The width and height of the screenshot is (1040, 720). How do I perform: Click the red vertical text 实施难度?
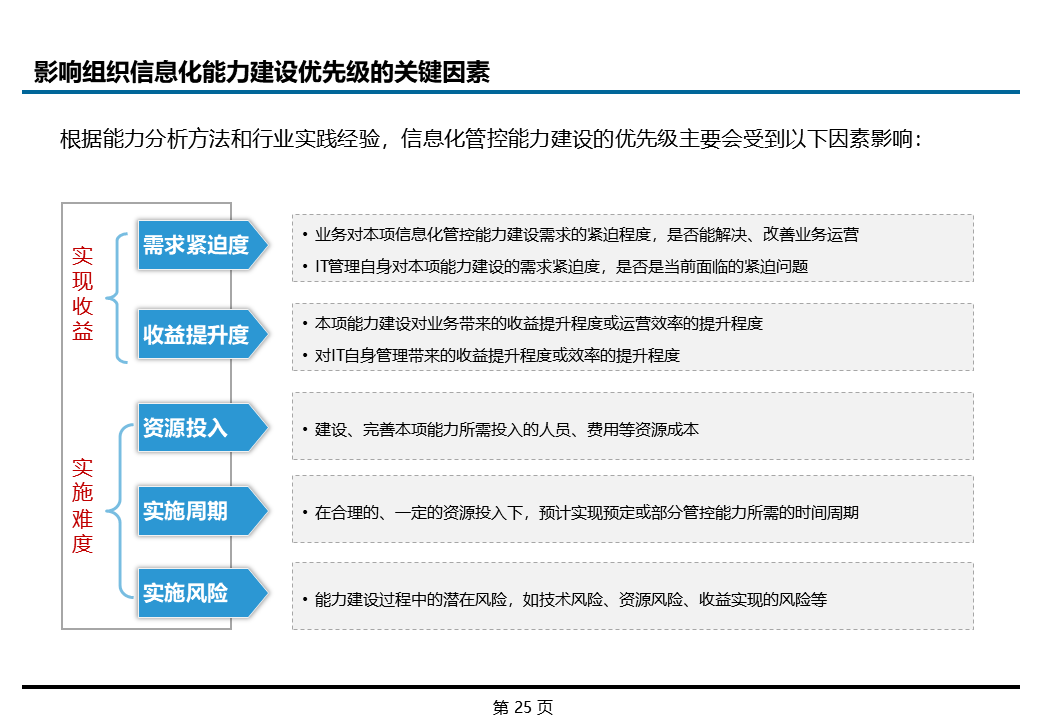[82, 506]
